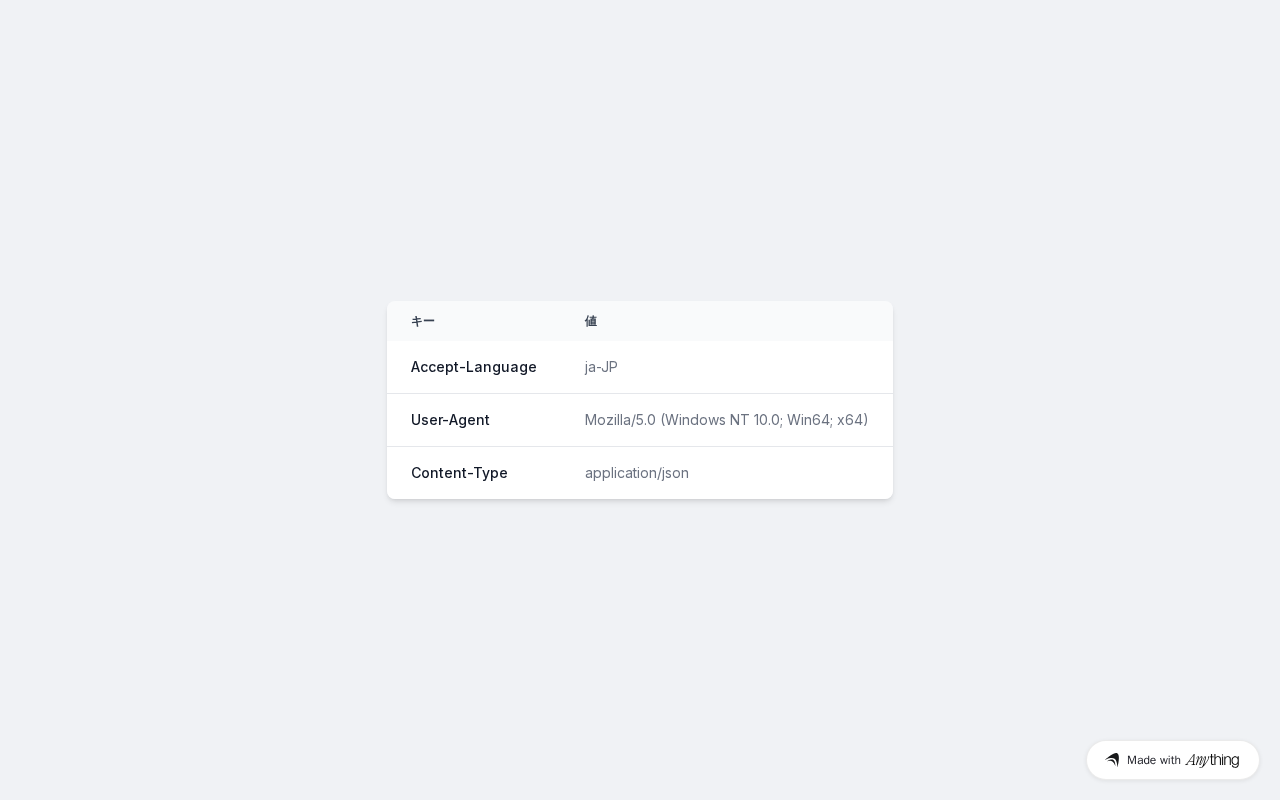Screen dimensions: 1280x800
Task: Select the ja-JP value text
Action: tap(601, 367)
